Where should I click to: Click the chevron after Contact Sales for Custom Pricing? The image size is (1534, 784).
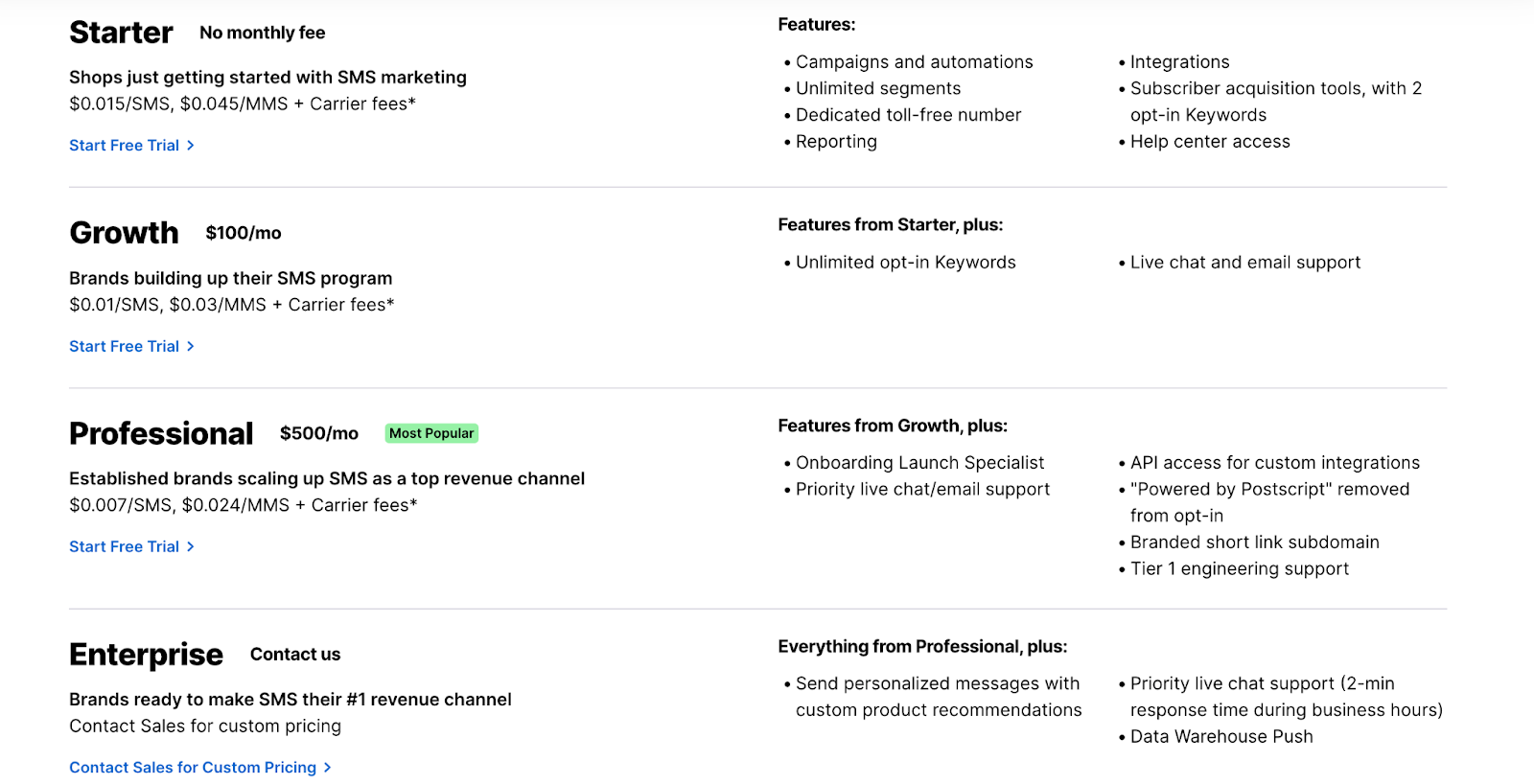click(x=328, y=768)
